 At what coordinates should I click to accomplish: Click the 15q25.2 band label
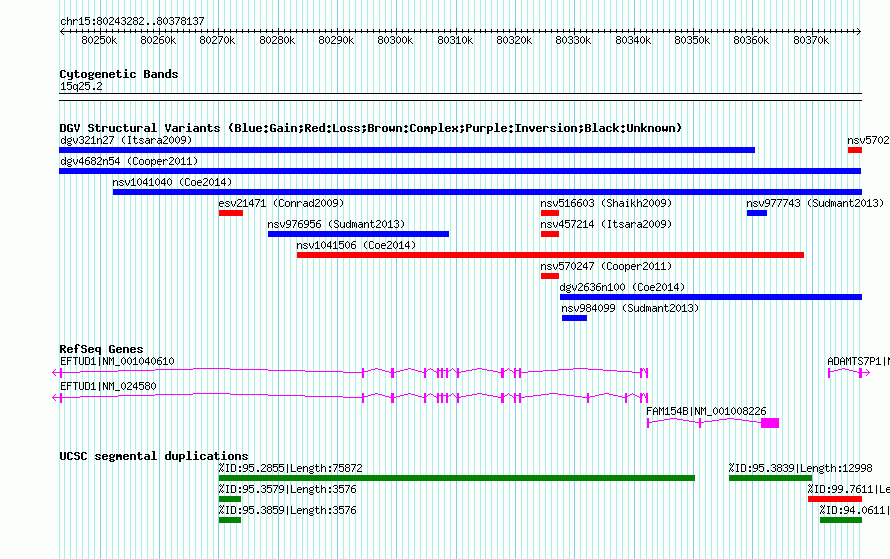click(x=81, y=86)
